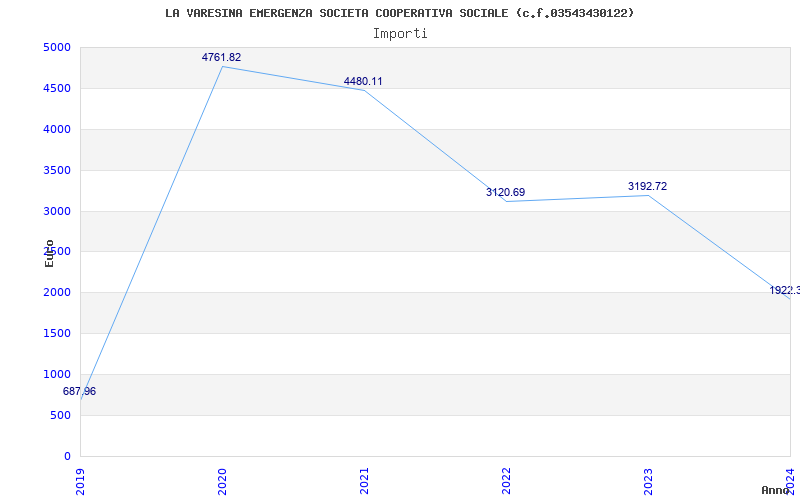Click the data label 687.96
800x500 pixels.
pos(79,391)
